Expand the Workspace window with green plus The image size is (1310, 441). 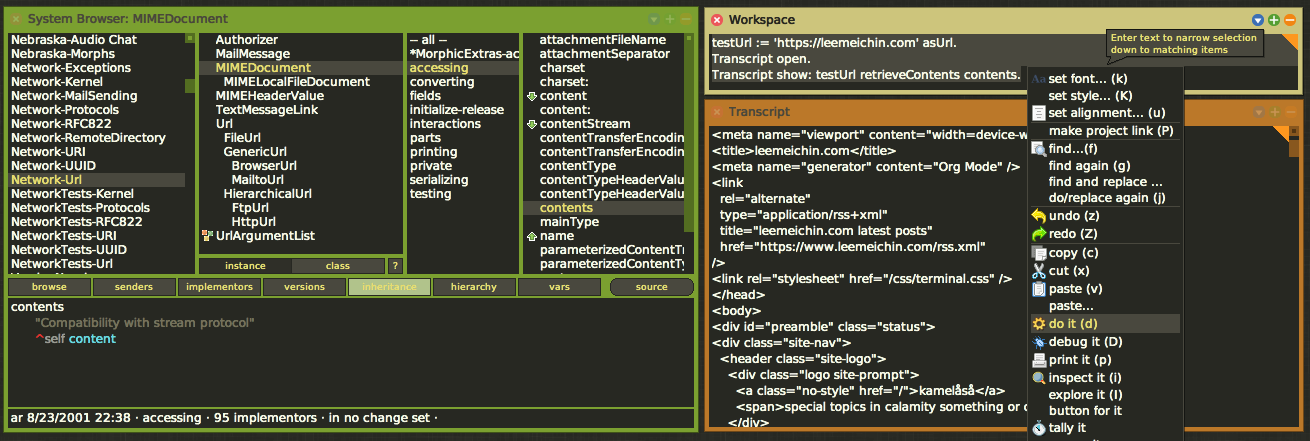[x=1274, y=20]
